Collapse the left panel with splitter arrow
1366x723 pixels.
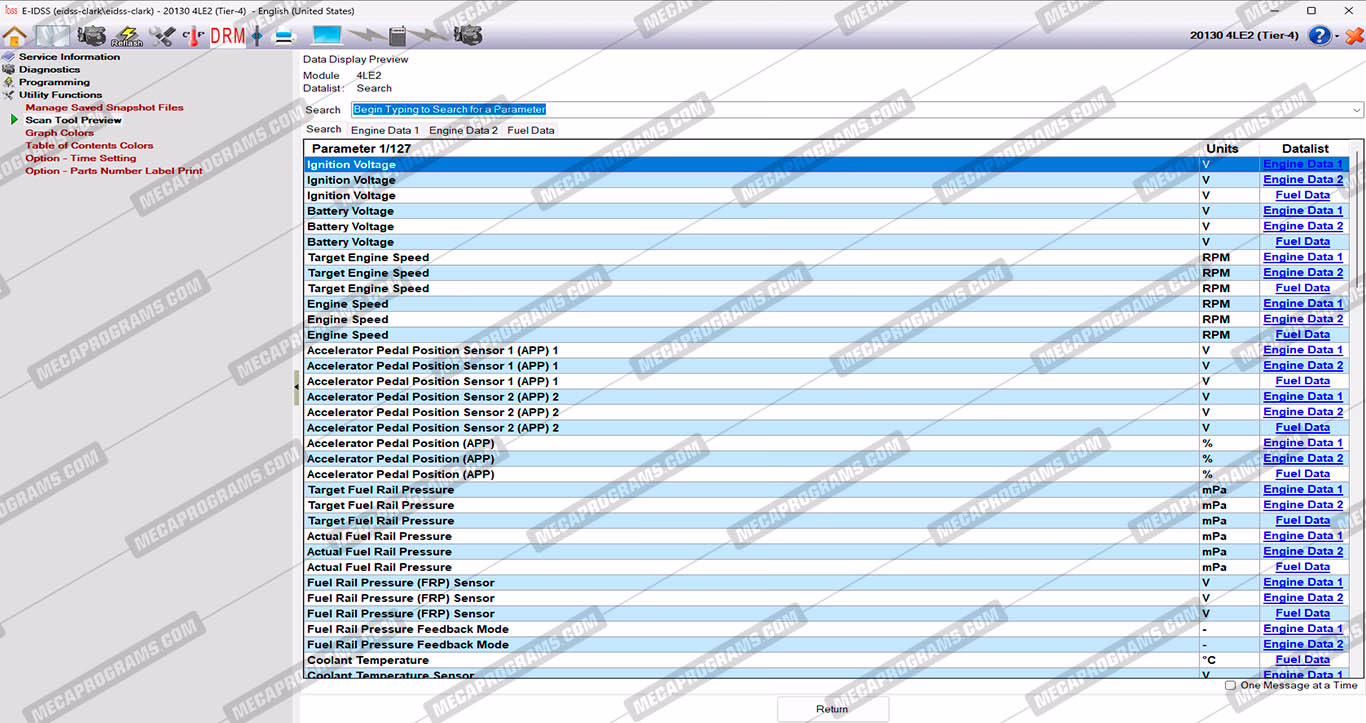tap(296, 387)
